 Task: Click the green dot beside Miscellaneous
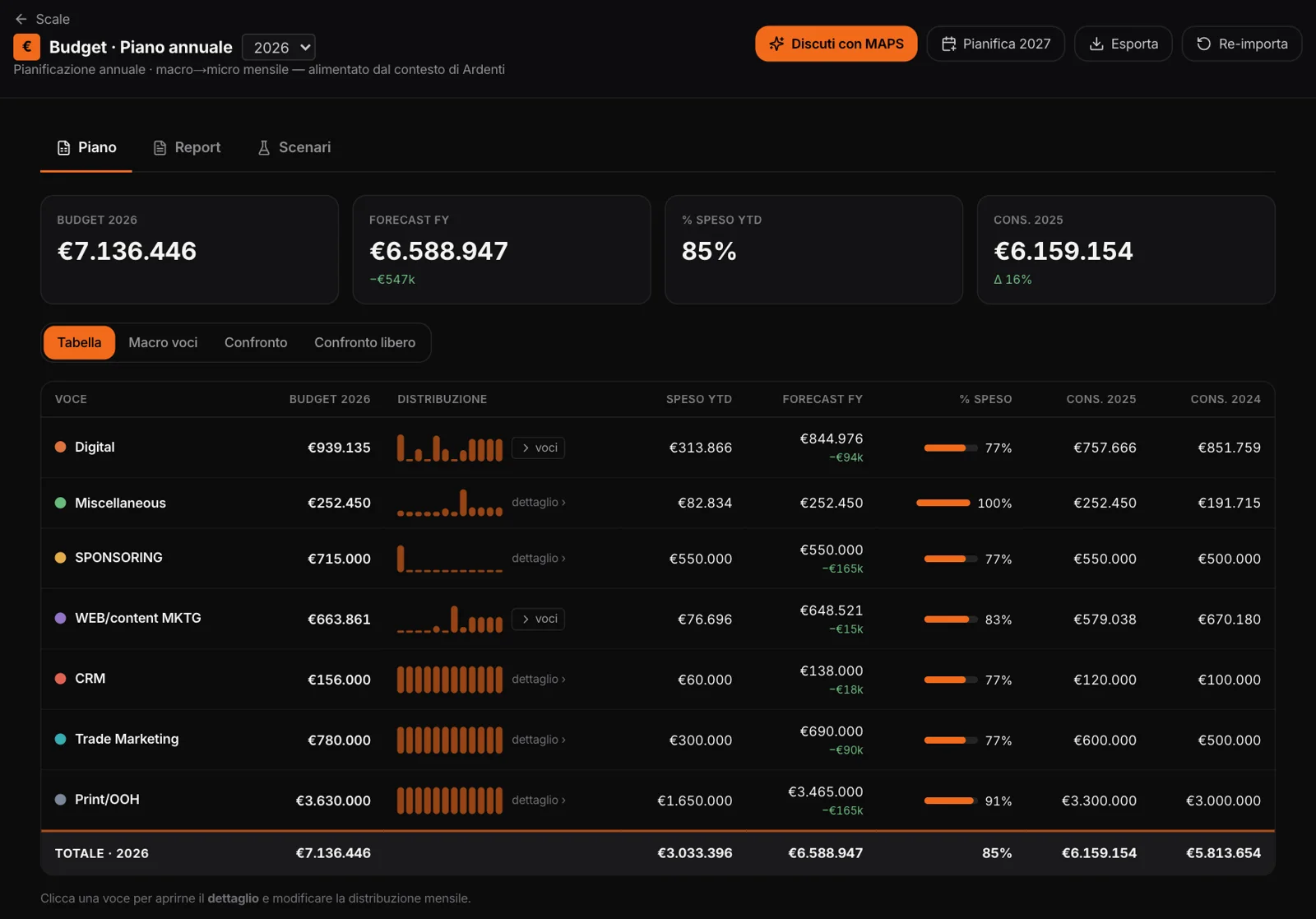[x=60, y=503]
